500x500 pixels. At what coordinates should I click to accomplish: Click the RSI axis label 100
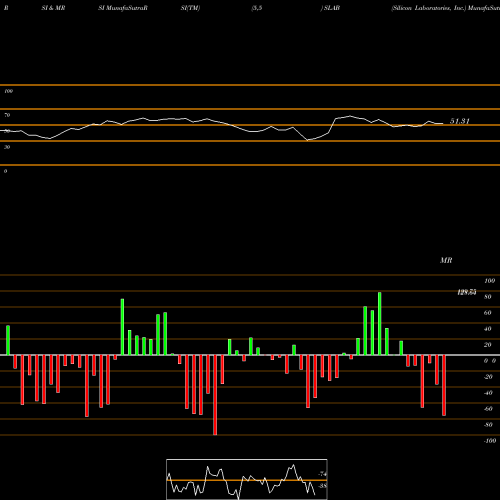[9, 91]
